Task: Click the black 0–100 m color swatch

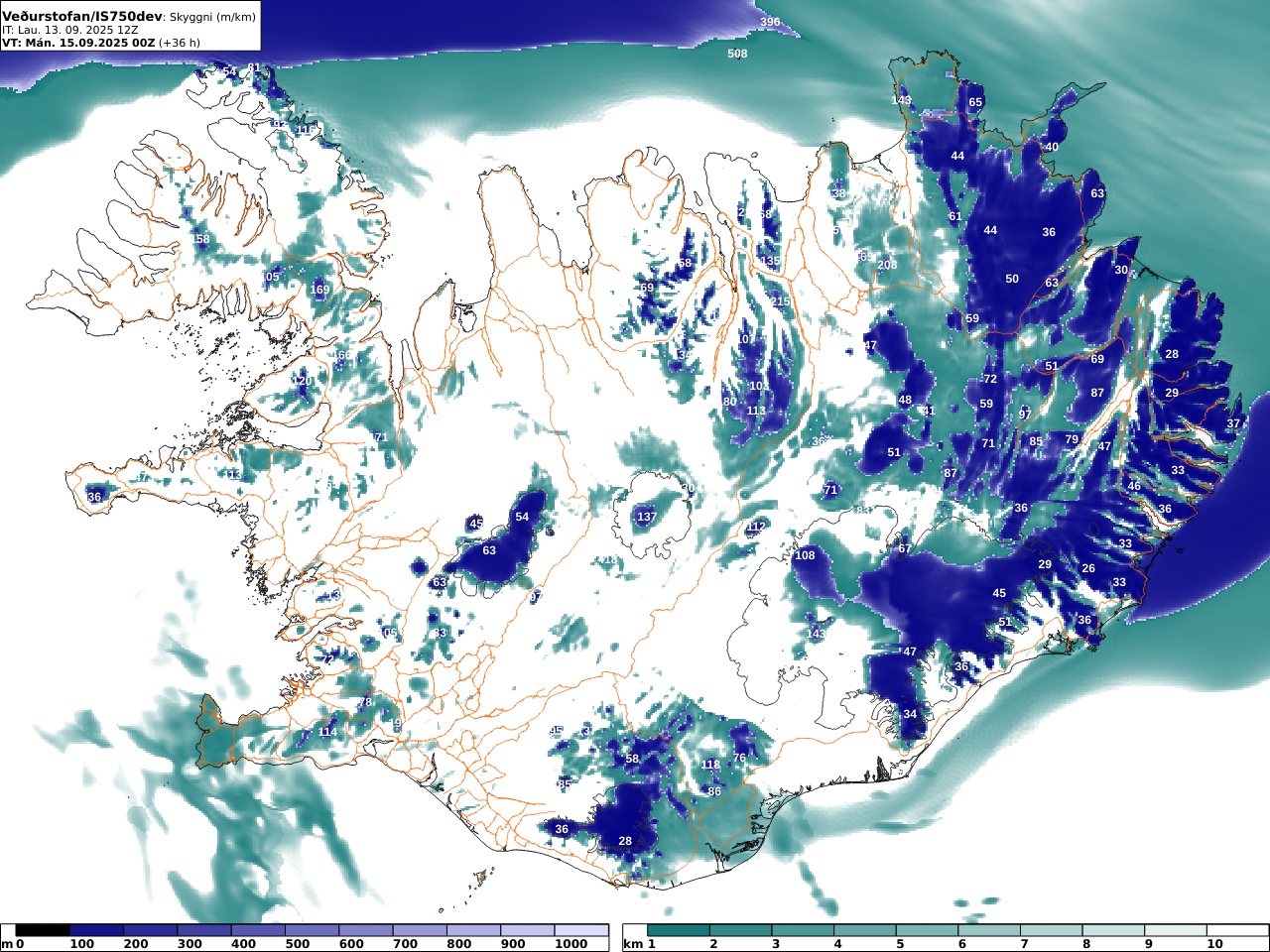Action: pyautogui.click(x=43, y=930)
